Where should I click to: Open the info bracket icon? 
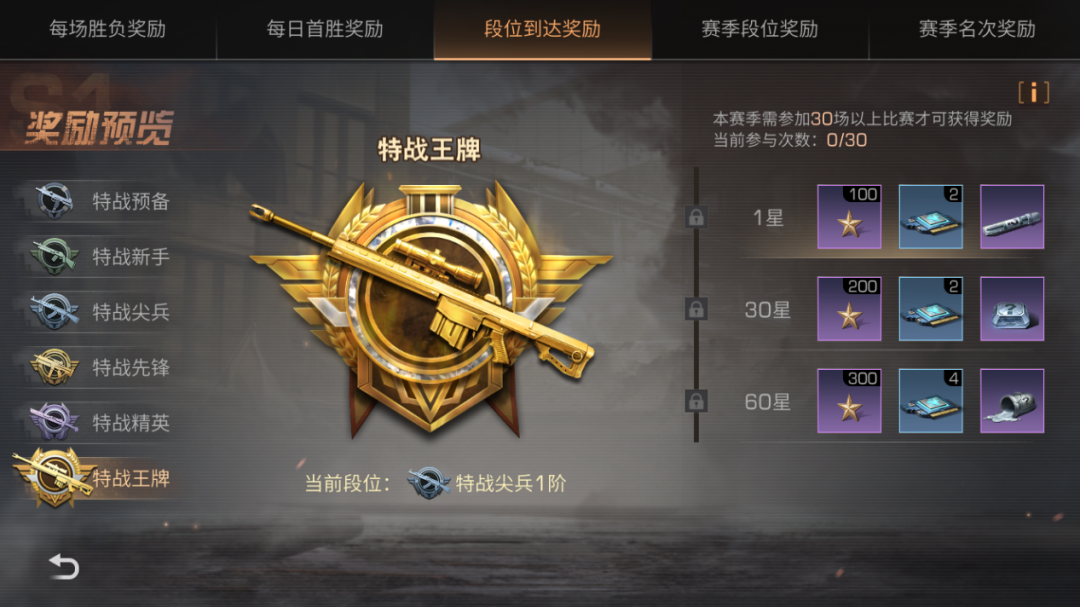(x=1033, y=92)
